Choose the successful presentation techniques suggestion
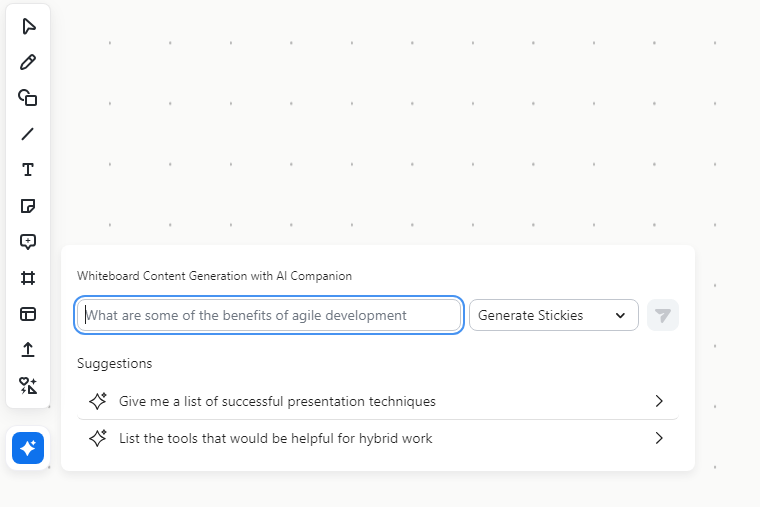Image resolution: width=760 pixels, height=507 pixels. coord(277,401)
